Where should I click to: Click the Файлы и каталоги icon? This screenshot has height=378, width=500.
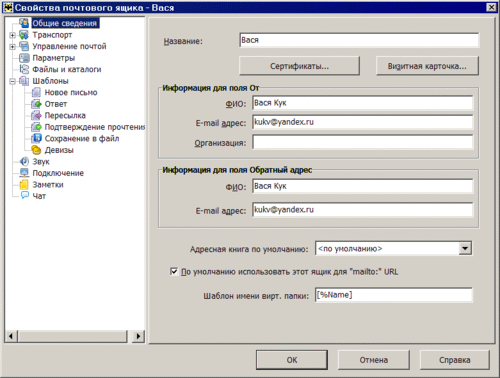(24, 69)
